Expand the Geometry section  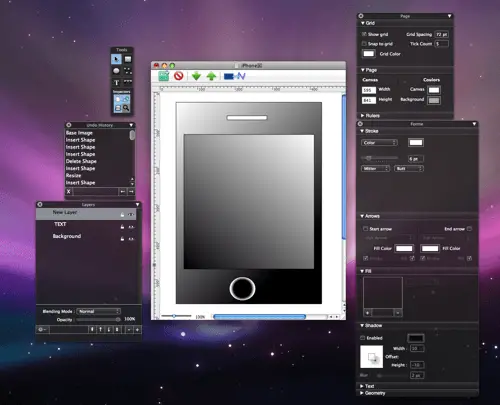pos(362,393)
